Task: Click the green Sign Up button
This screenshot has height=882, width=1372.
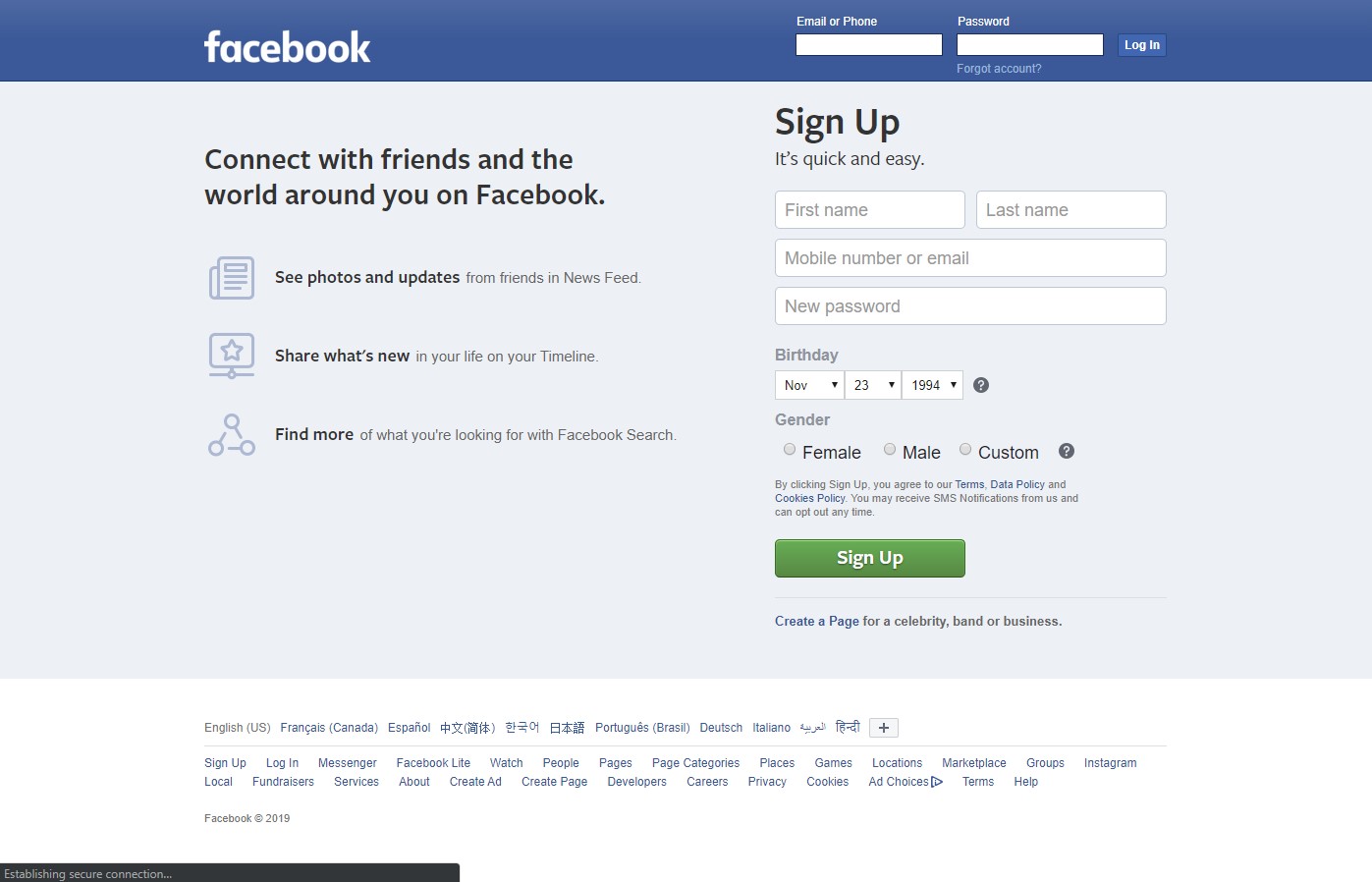Action: tap(870, 558)
